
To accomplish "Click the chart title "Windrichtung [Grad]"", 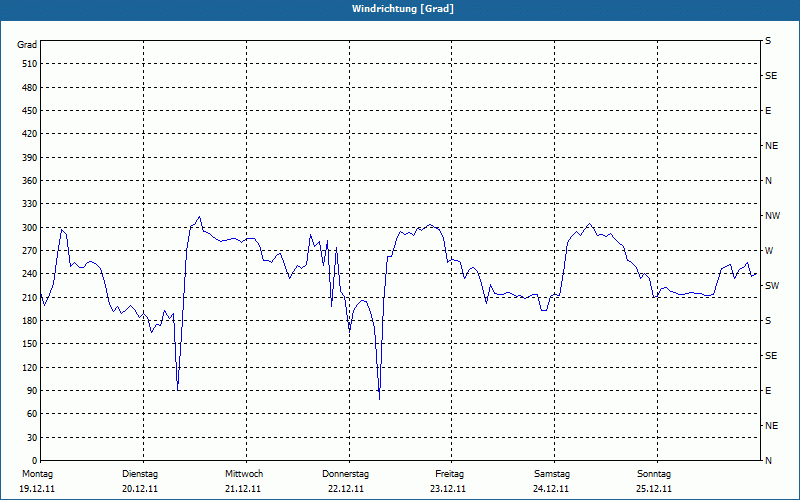I will [x=403, y=9].
